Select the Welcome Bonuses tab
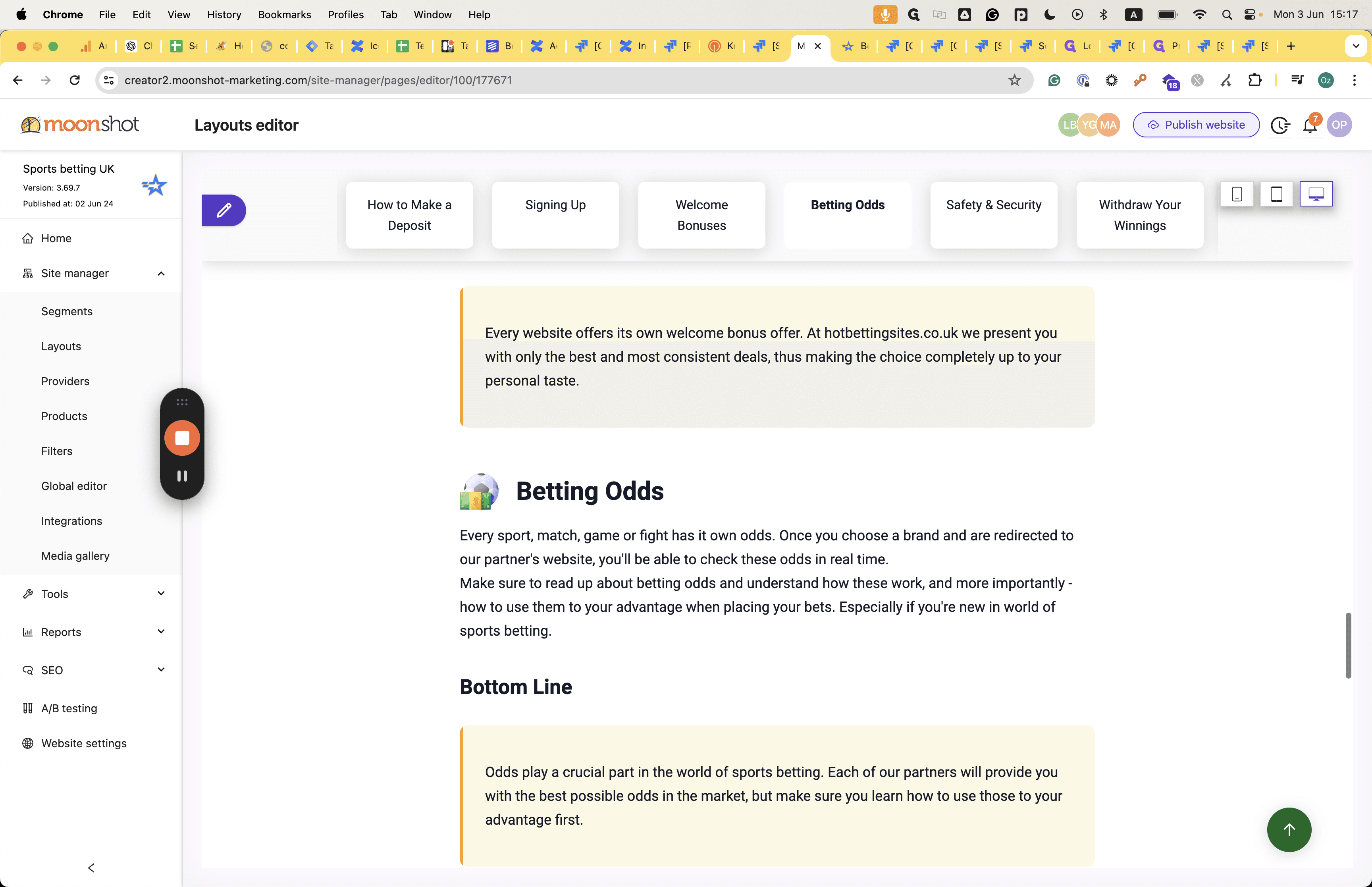1372x887 pixels. 702,216
